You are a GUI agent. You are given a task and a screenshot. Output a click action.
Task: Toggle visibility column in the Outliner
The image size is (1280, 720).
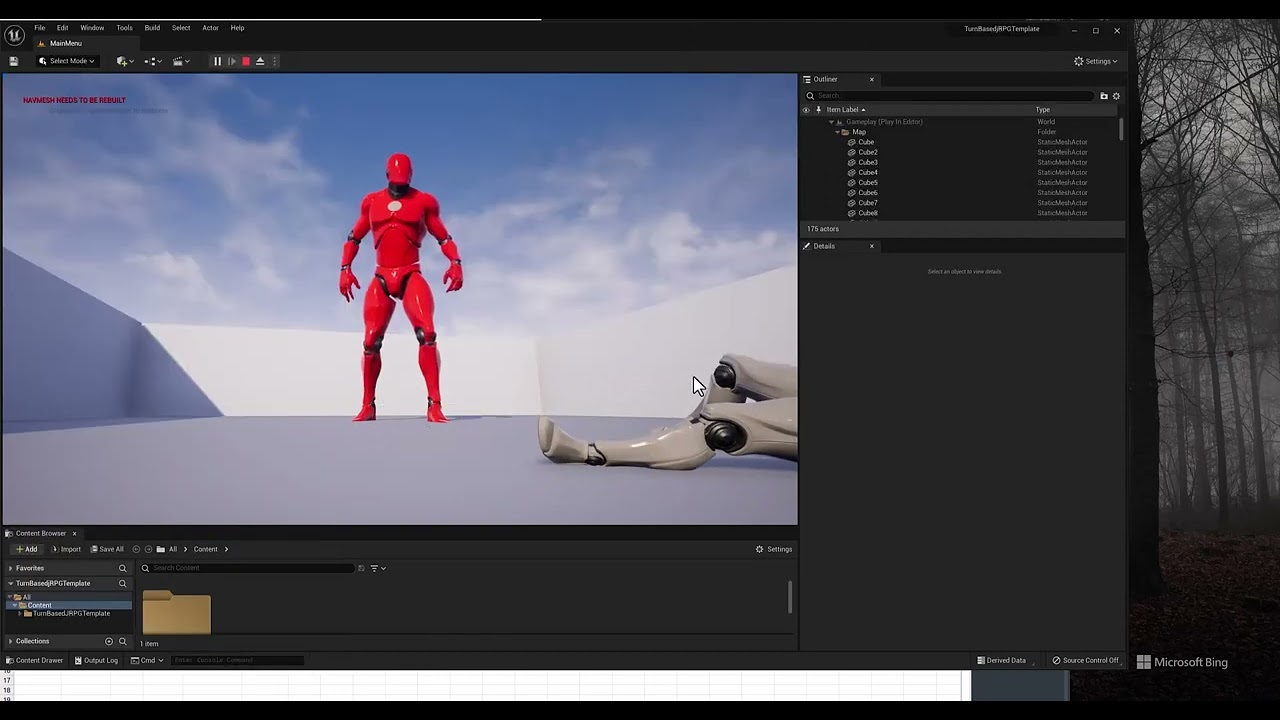(x=807, y=109)
